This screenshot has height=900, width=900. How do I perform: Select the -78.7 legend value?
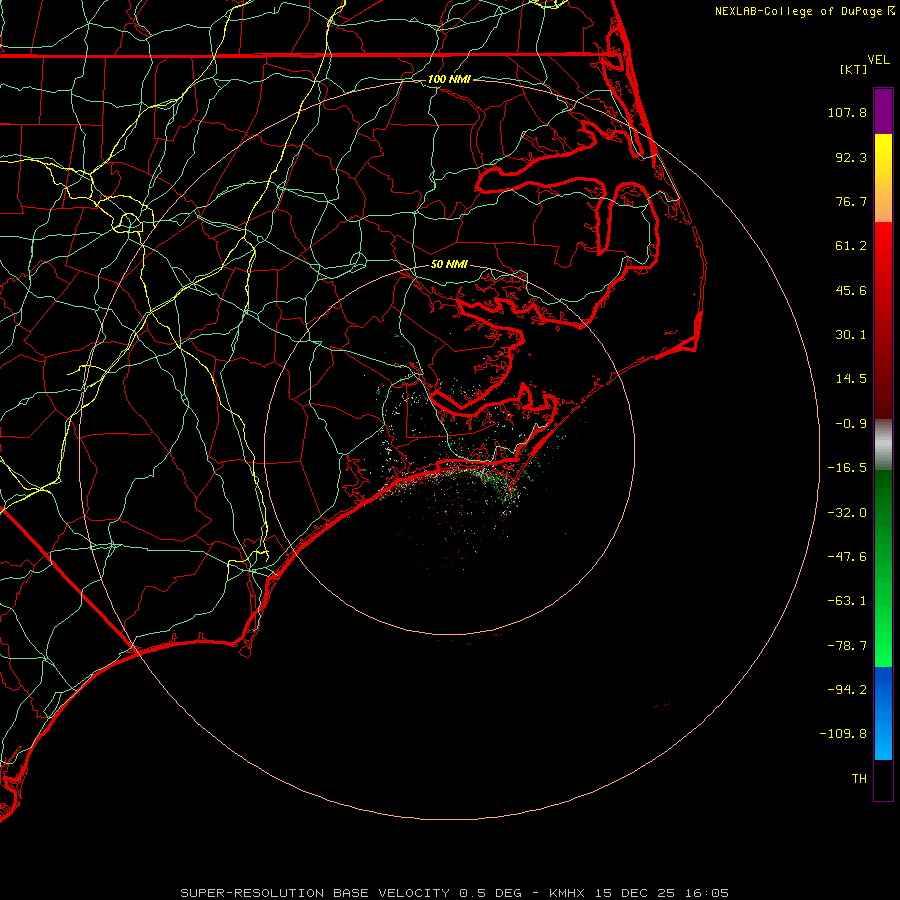[x=847, y=646]
